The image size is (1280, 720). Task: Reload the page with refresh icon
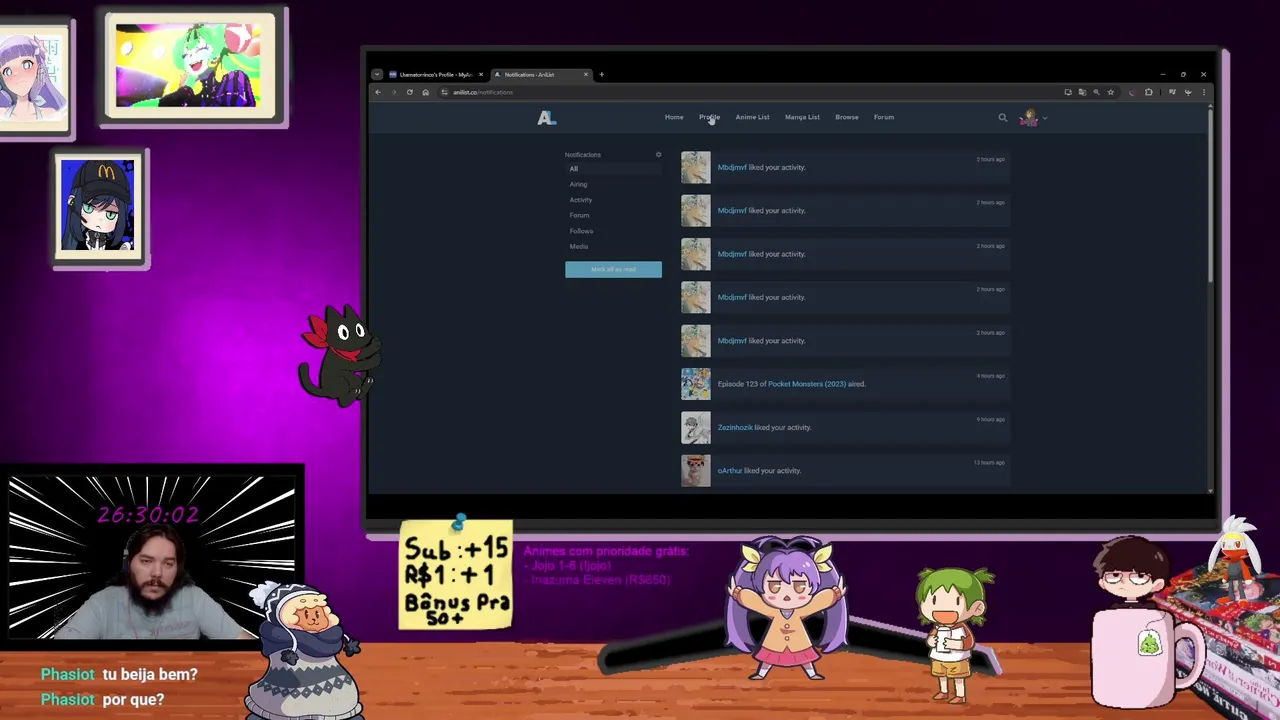click(x=409, y=92)
